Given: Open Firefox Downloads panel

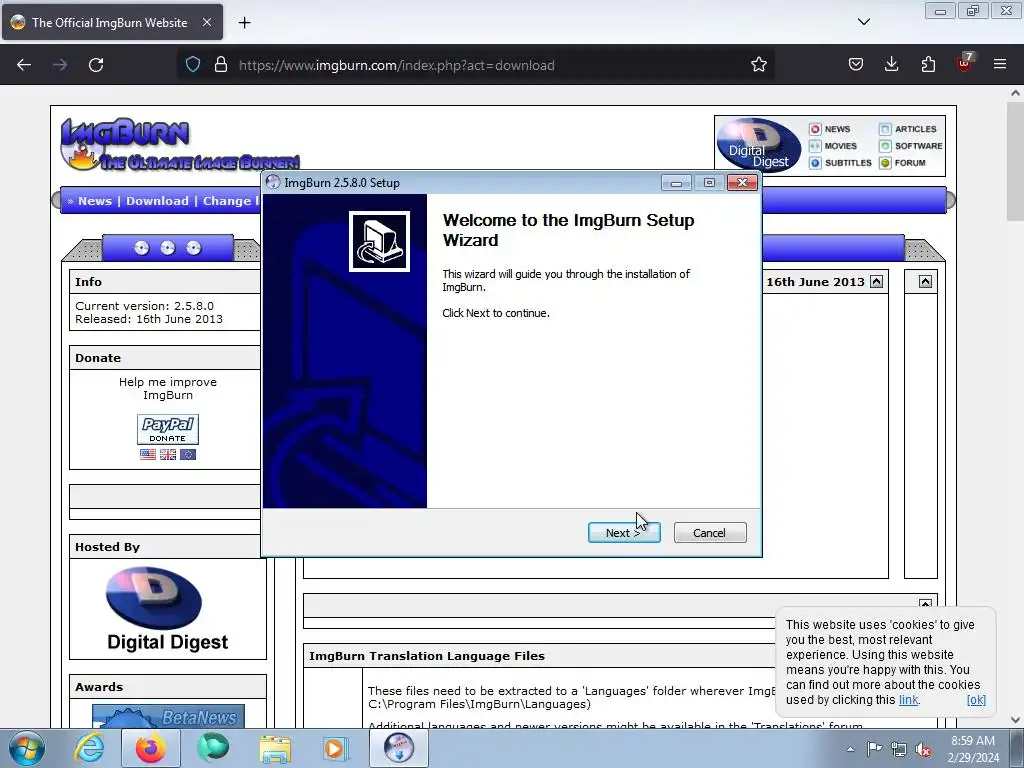Looking at the screenshot, I should coord(891,65).
